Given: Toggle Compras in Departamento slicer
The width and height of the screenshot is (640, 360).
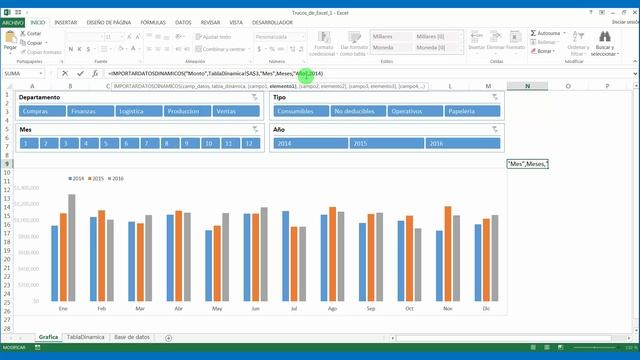Looking at the screenshot, I should pos(42,111).
